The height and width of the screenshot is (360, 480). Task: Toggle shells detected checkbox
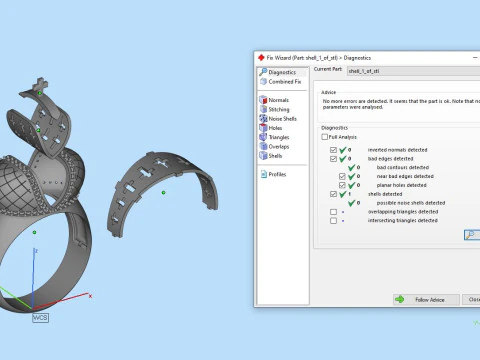333,194
